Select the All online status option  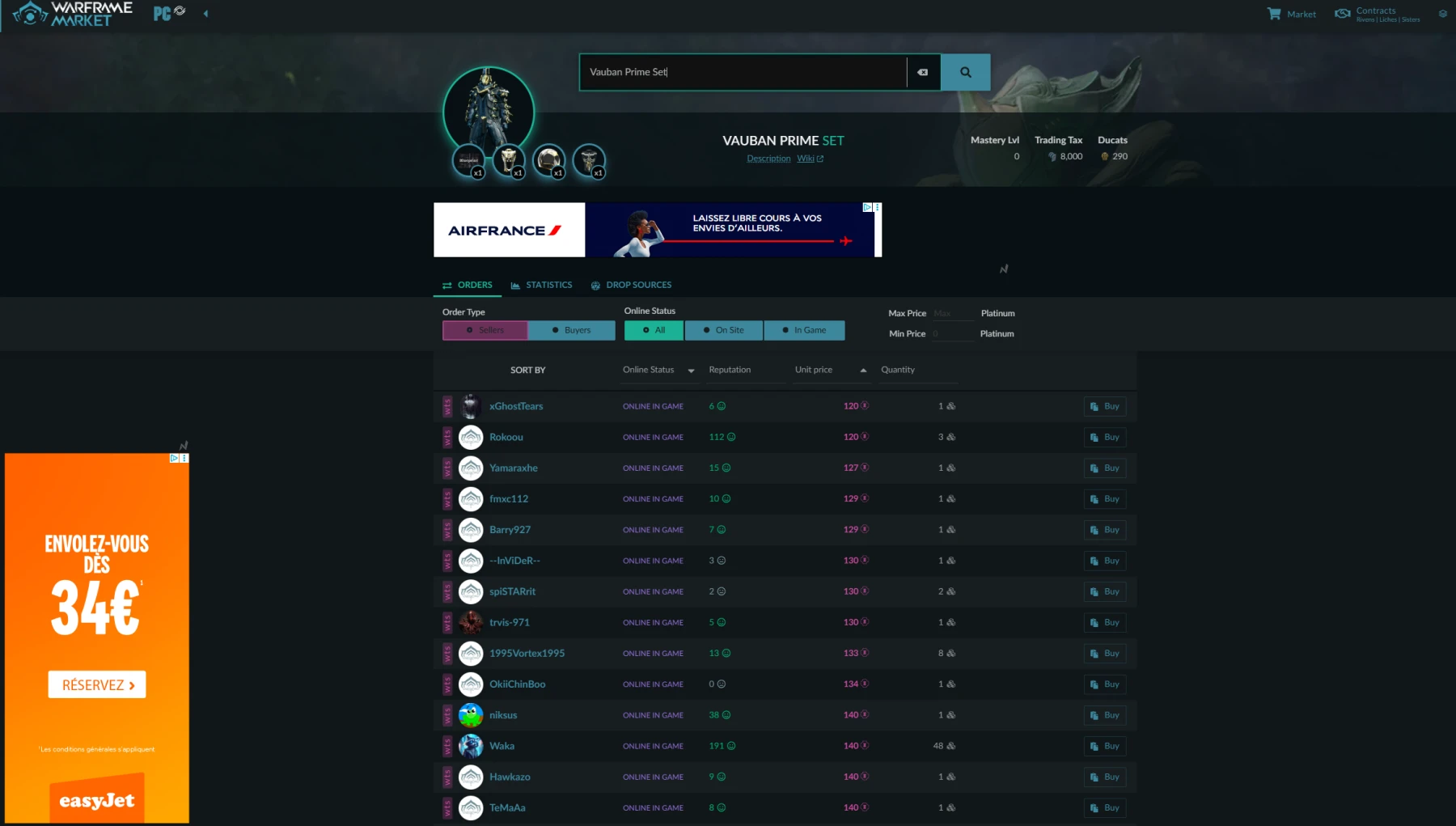(653, 330)
